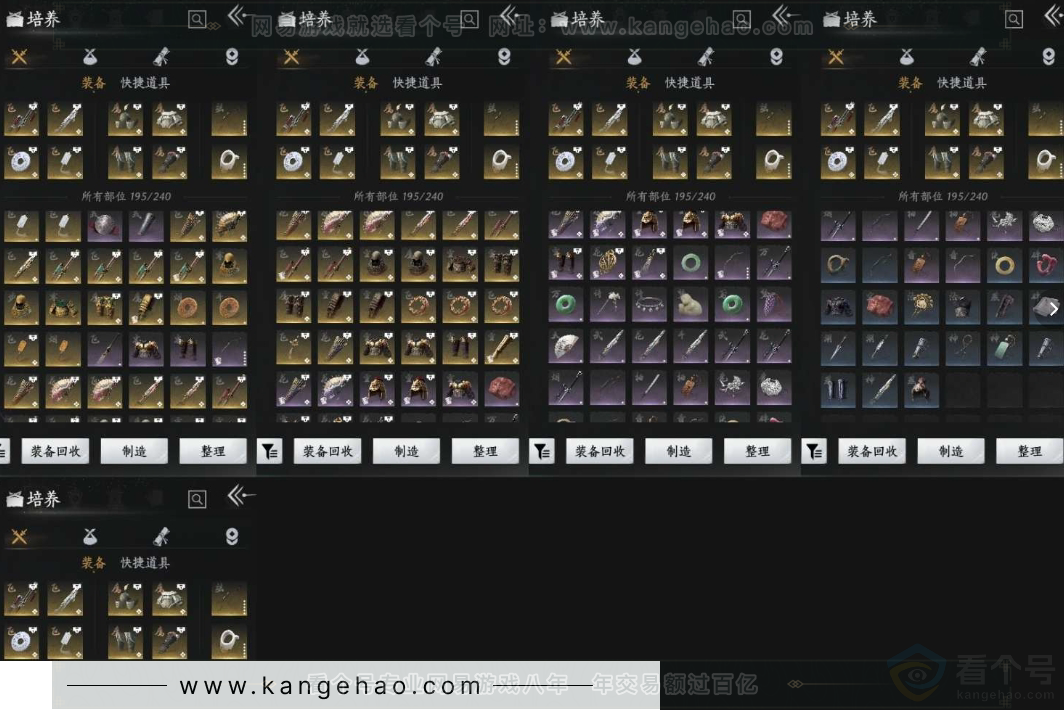
Task: Click 装备回收 in the fourth panel
Action: click(872, 451)
